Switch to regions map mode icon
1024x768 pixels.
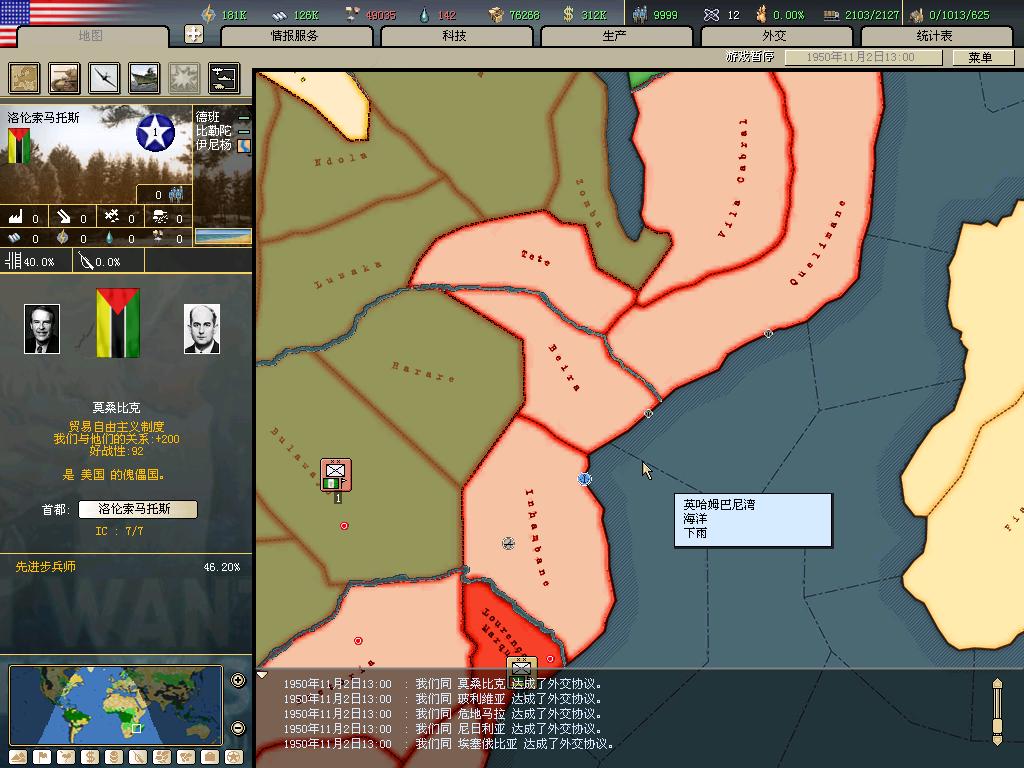(x=161, y=758)
